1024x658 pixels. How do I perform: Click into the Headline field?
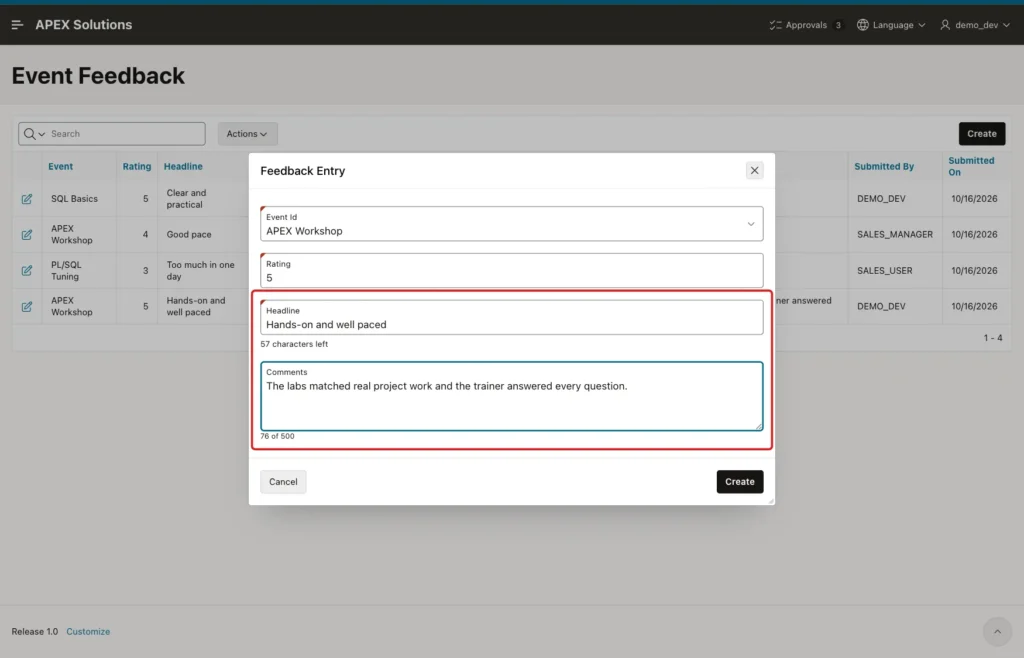tap(511, 317)
